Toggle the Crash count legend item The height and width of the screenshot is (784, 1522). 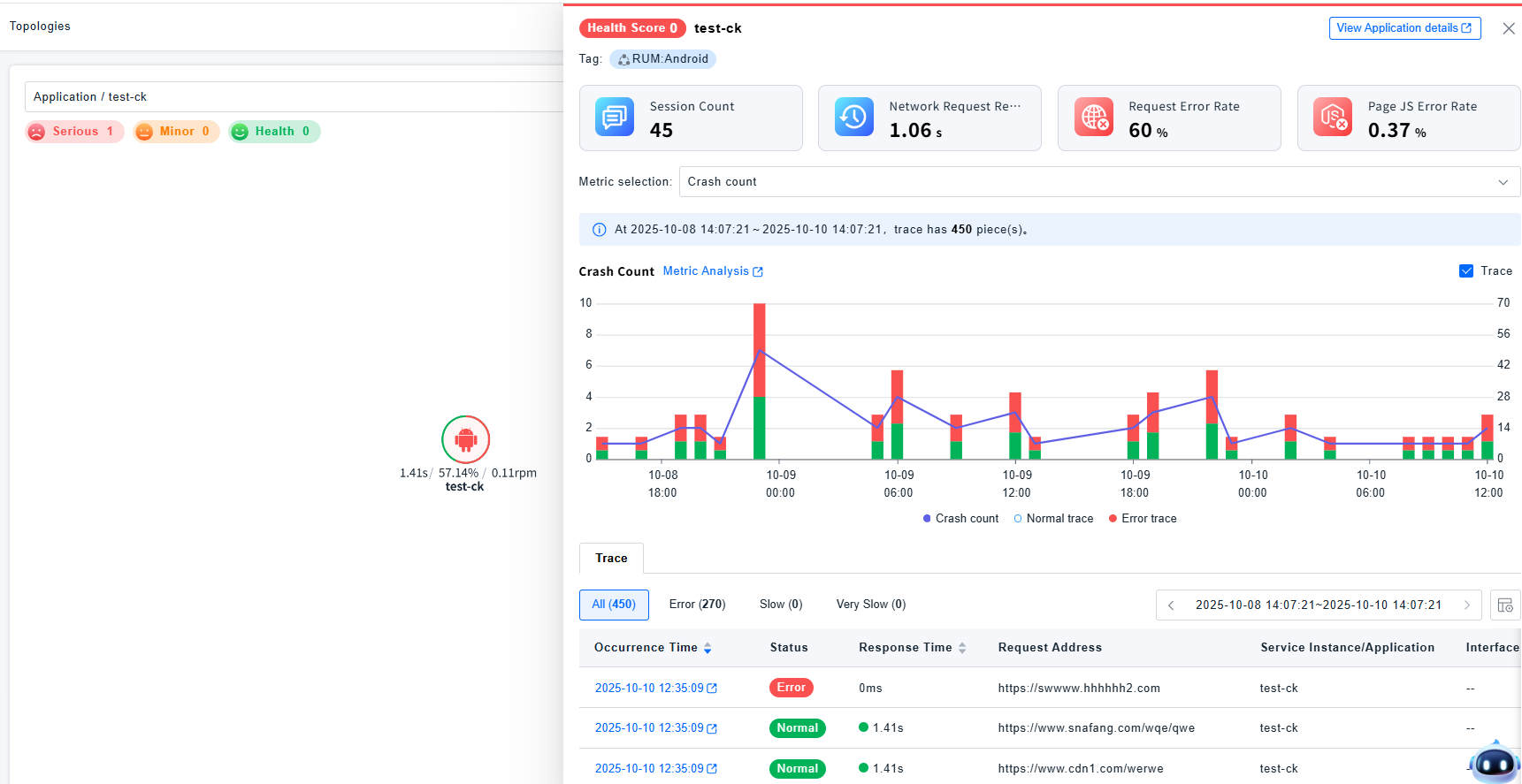(x=960, y=519)
